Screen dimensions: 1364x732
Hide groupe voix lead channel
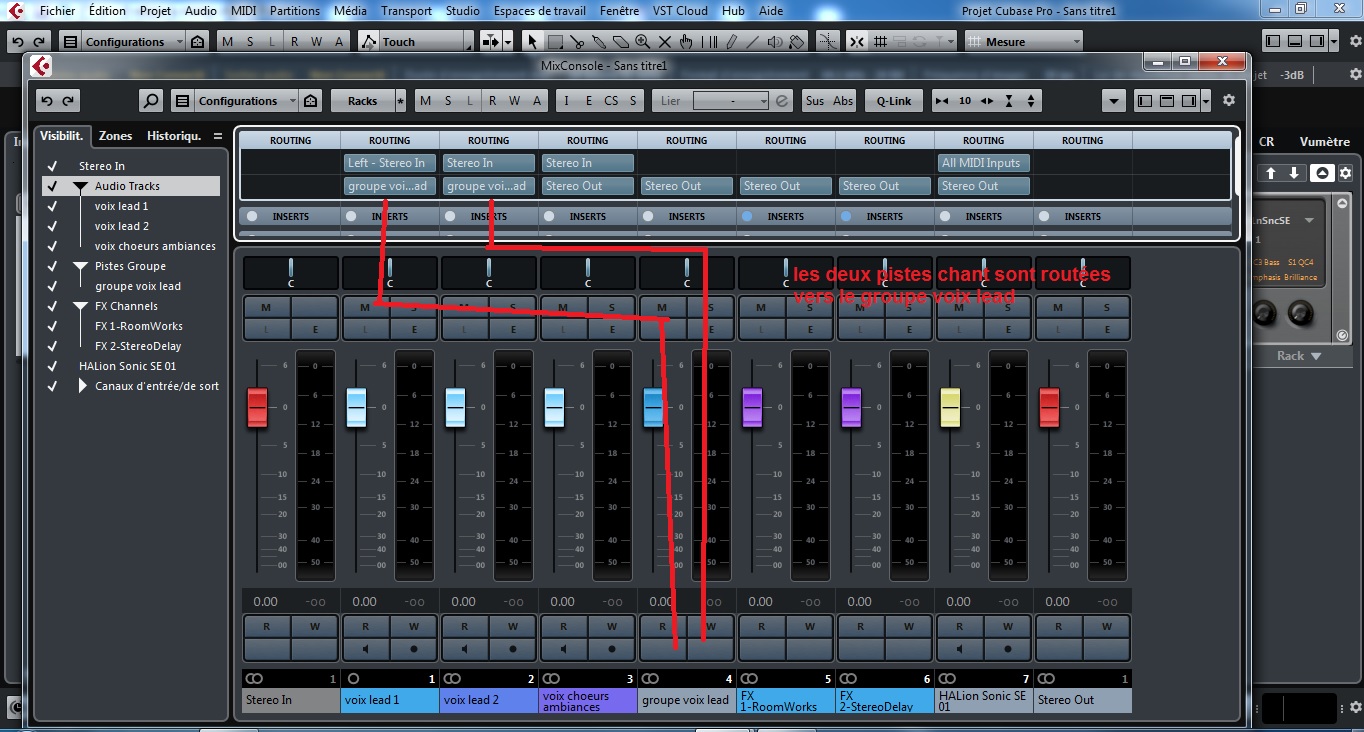(52, 286)
